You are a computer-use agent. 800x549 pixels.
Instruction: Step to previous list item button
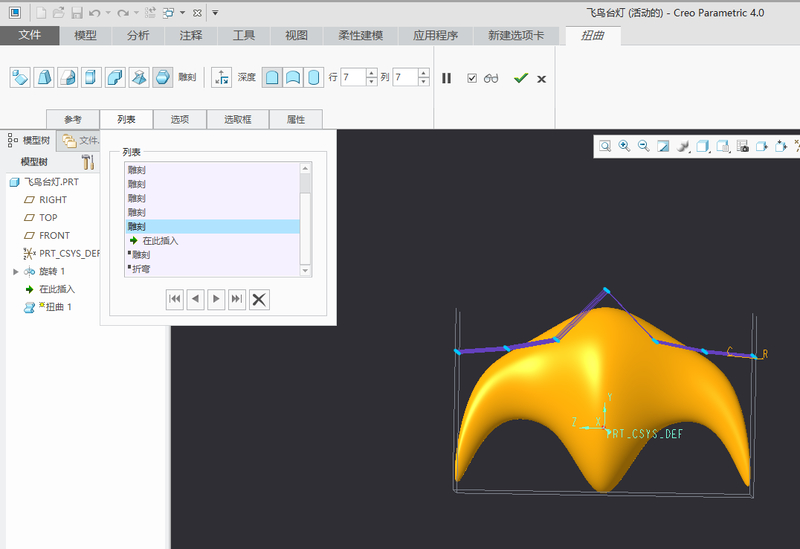[195, 299]
